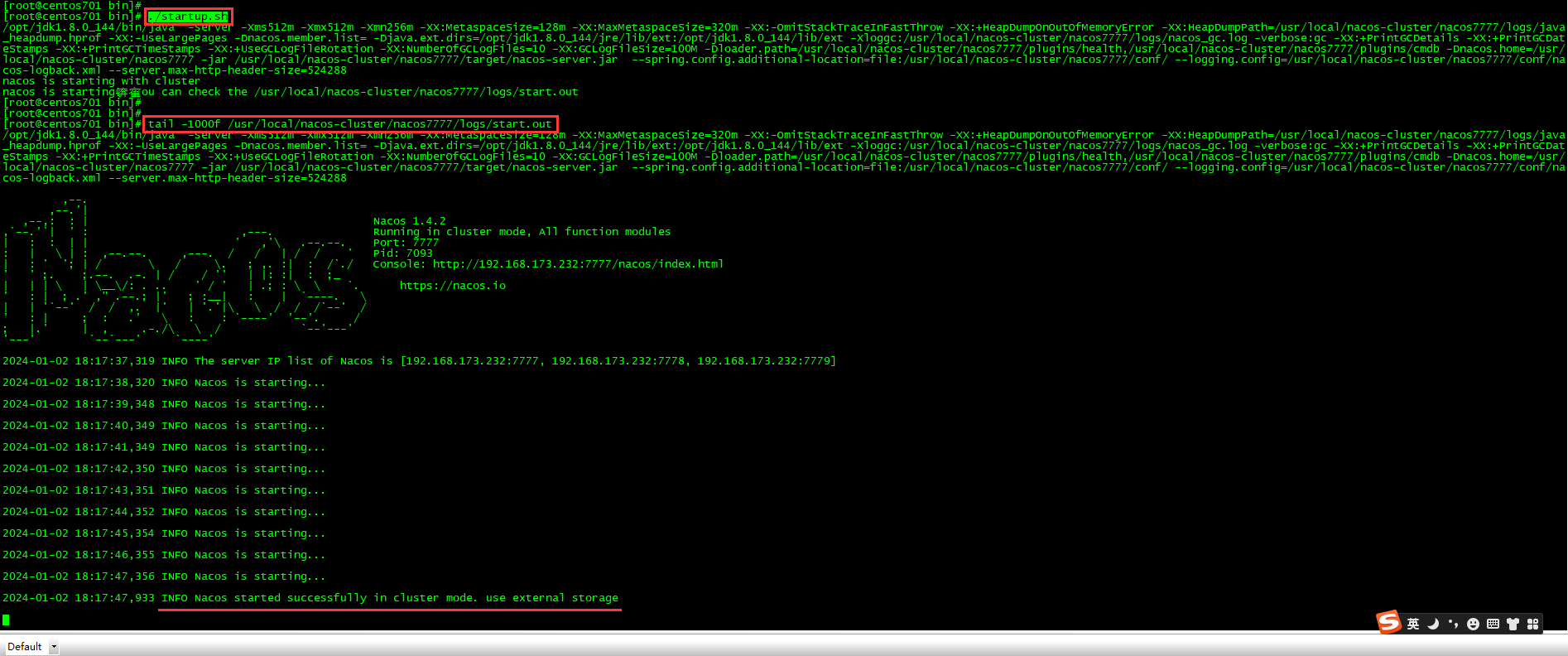Toggle the 英 English/Chinese input mode

[x=1413, y=624]
